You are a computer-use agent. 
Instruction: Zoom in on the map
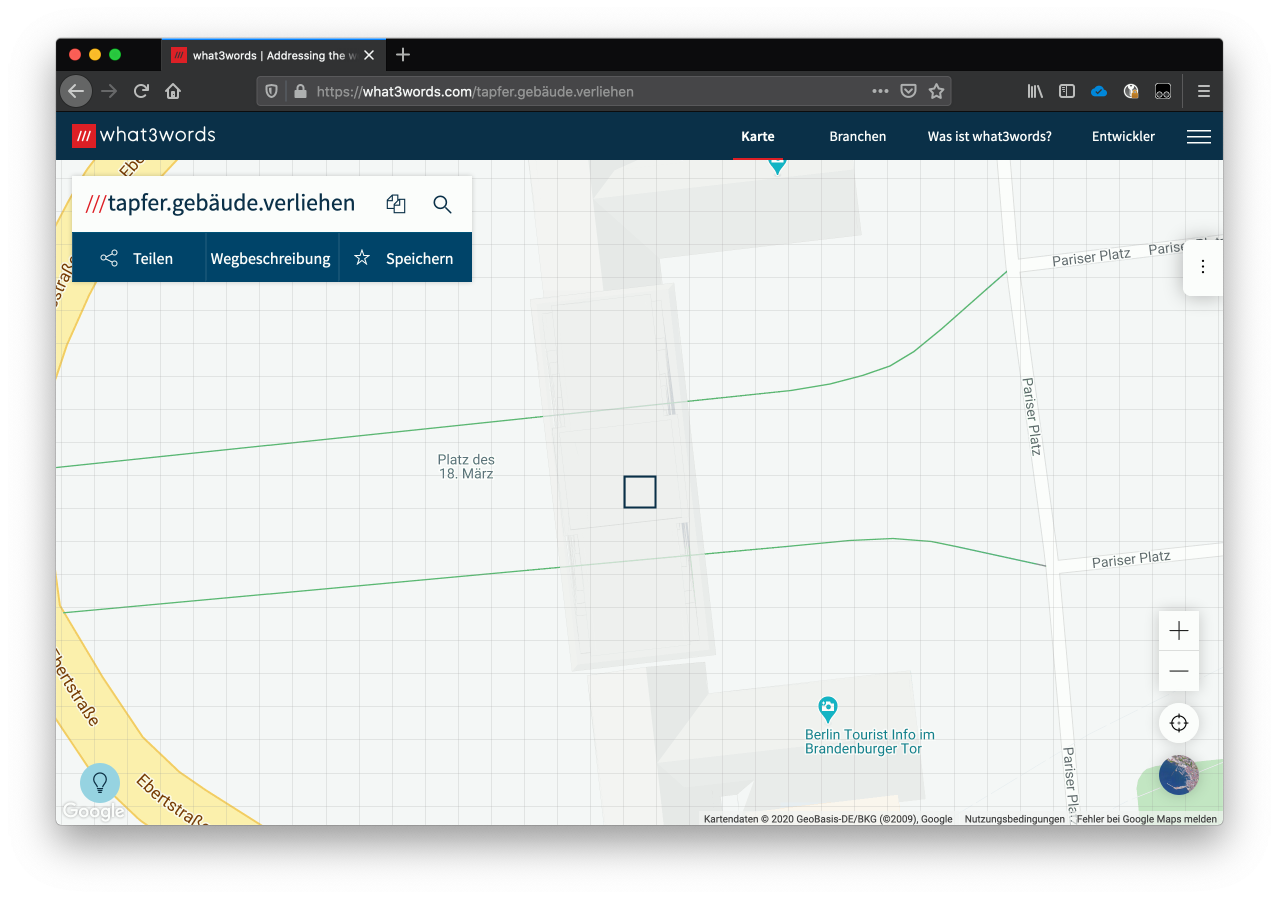click(1179, 631)
